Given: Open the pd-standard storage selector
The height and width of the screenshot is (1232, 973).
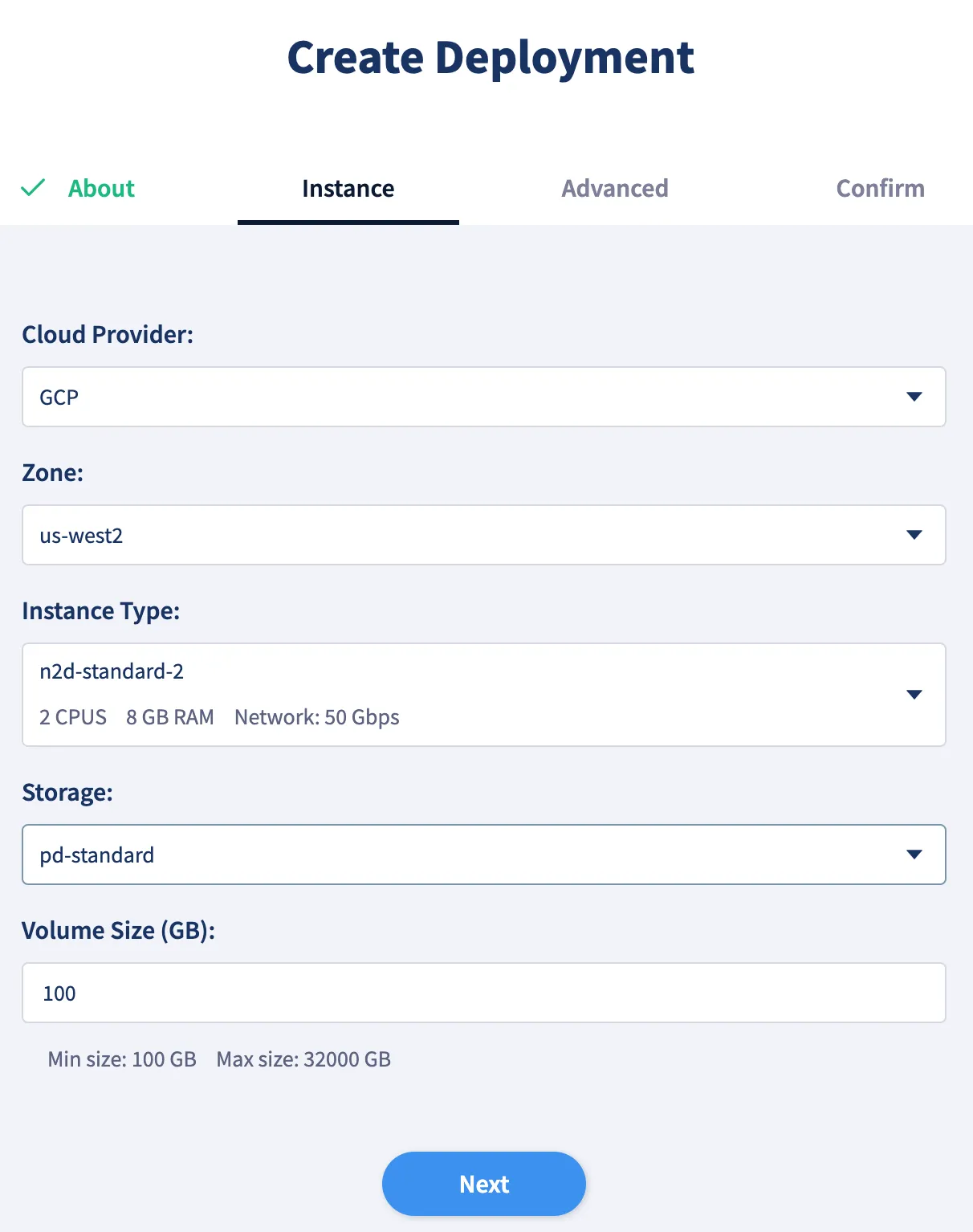Looking at the screenshot, I should (484, 855).
